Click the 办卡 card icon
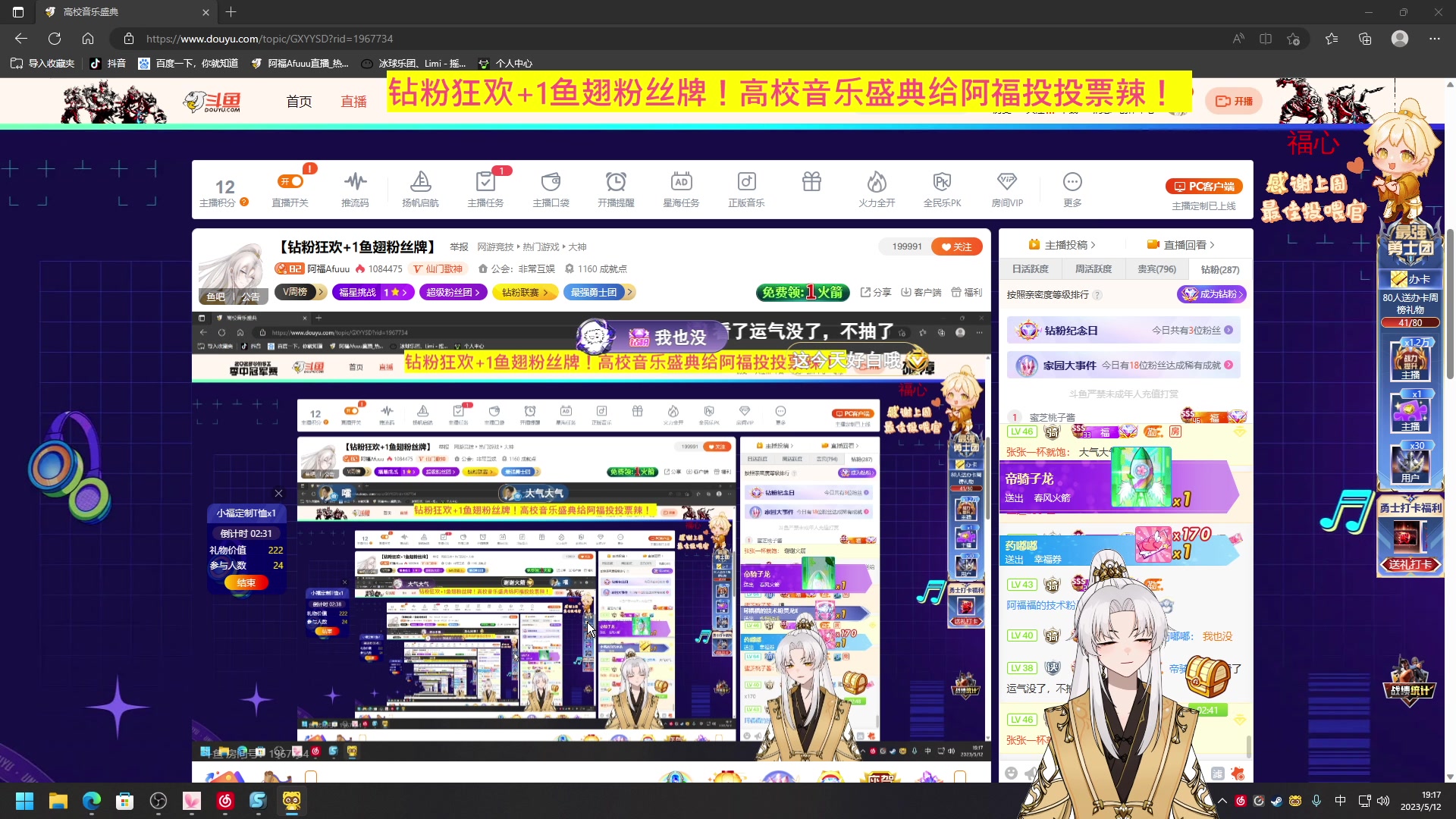 point(1410,279)
